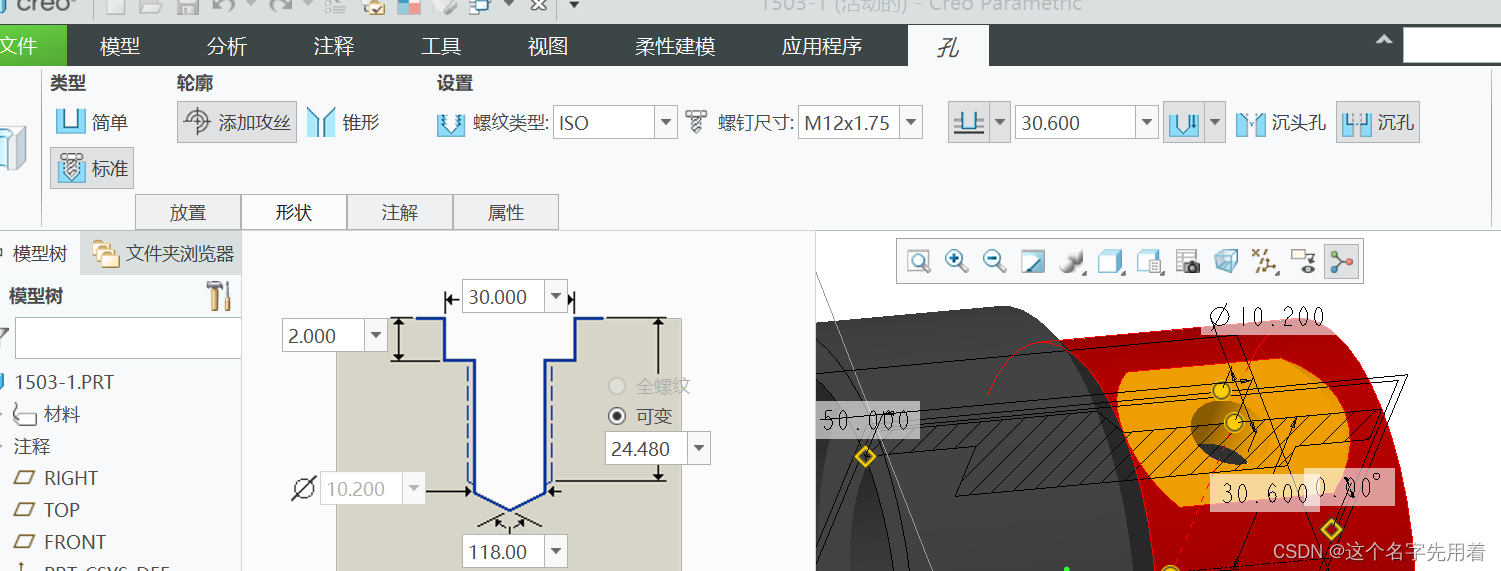Toggle the 沉孔 counterbore option
The image size is (1501, 571).
[x=1378, y=123]
